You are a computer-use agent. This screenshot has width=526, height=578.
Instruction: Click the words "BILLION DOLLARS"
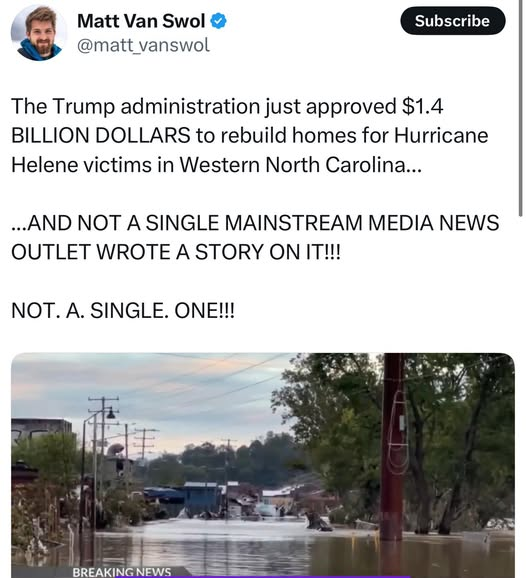point(101,135)
